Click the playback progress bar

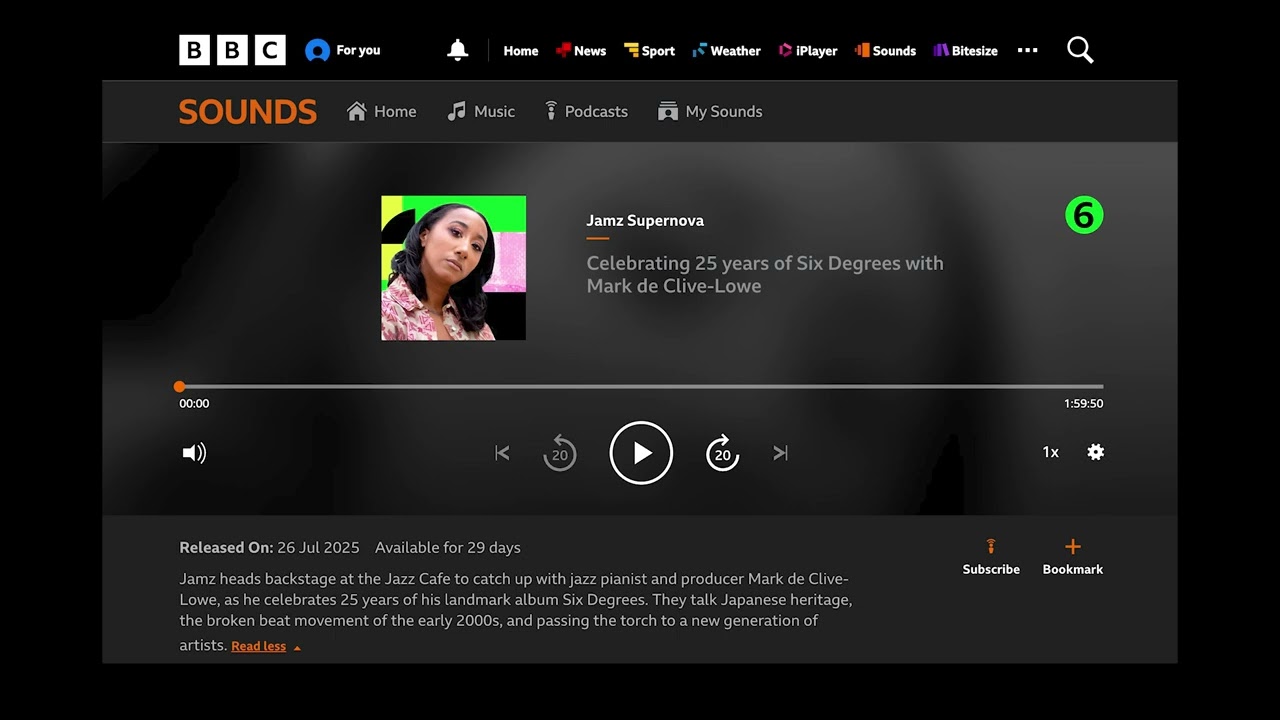click(641, 387)
